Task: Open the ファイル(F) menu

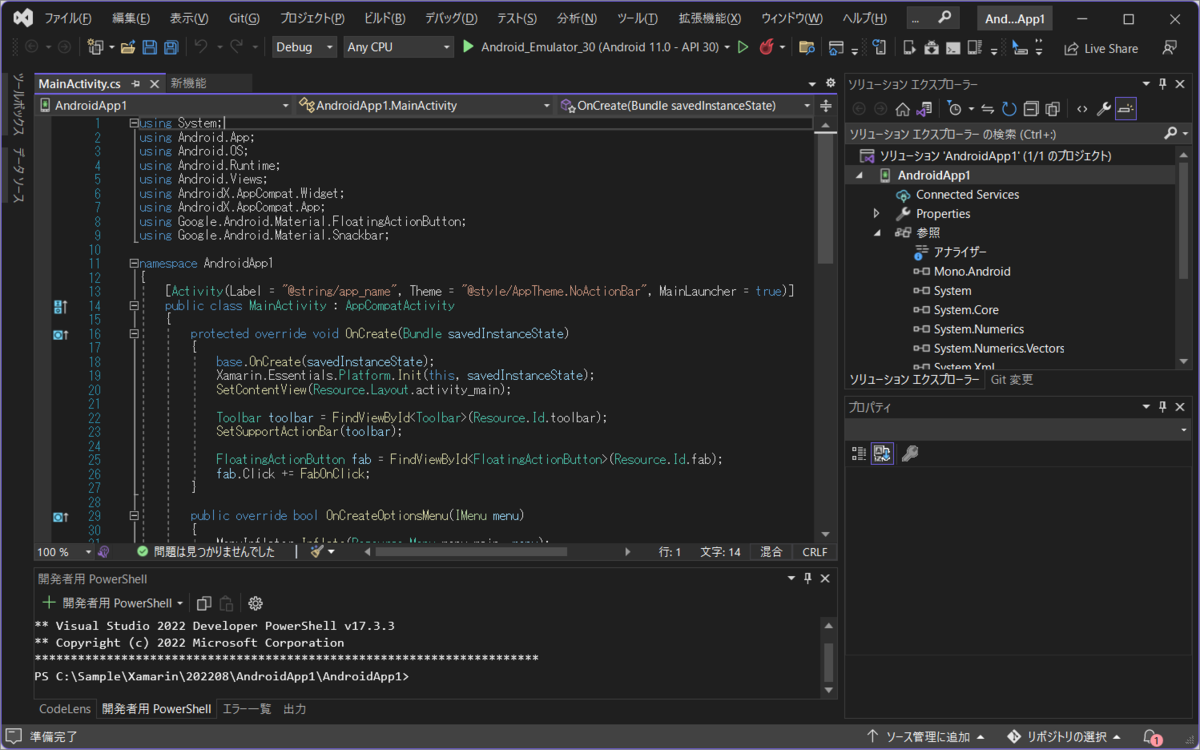Action: [x=68, y=19]
